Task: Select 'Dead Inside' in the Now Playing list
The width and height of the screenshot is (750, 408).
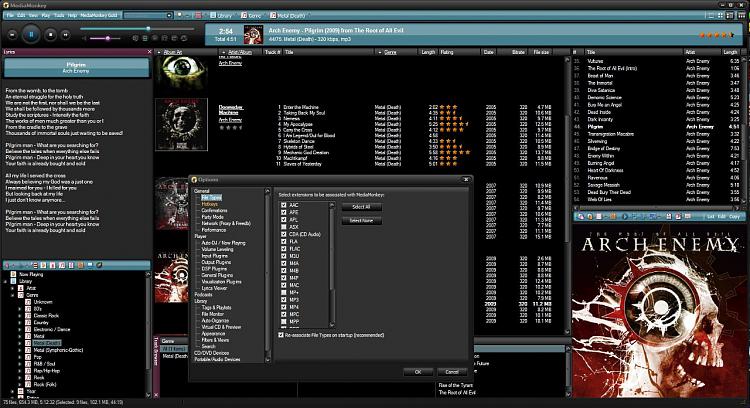Action: point(658,112)
